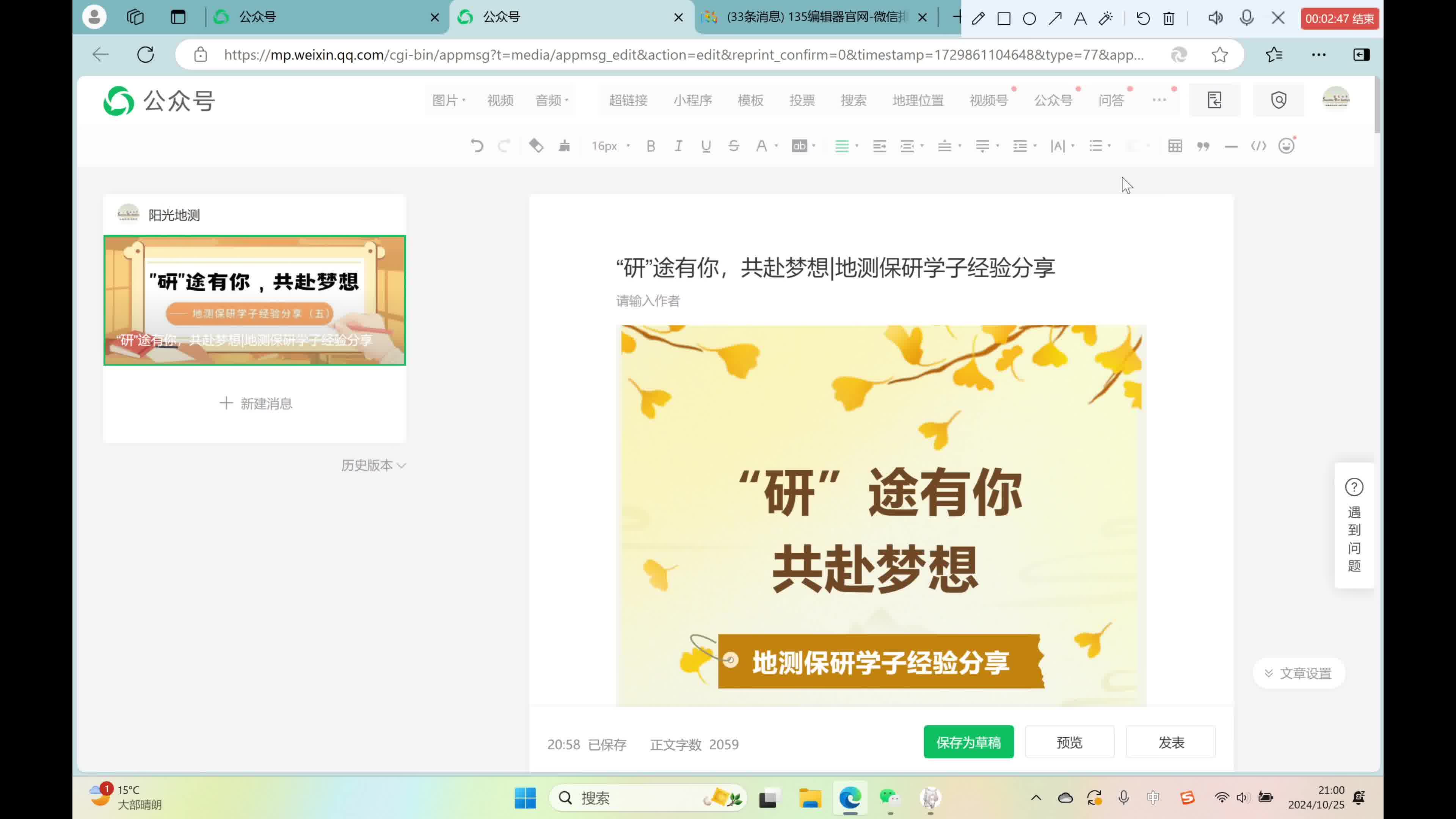This screenshot has width=1456, height=819.
Task: Click the shield security icon
Action: click(1279, 100)
